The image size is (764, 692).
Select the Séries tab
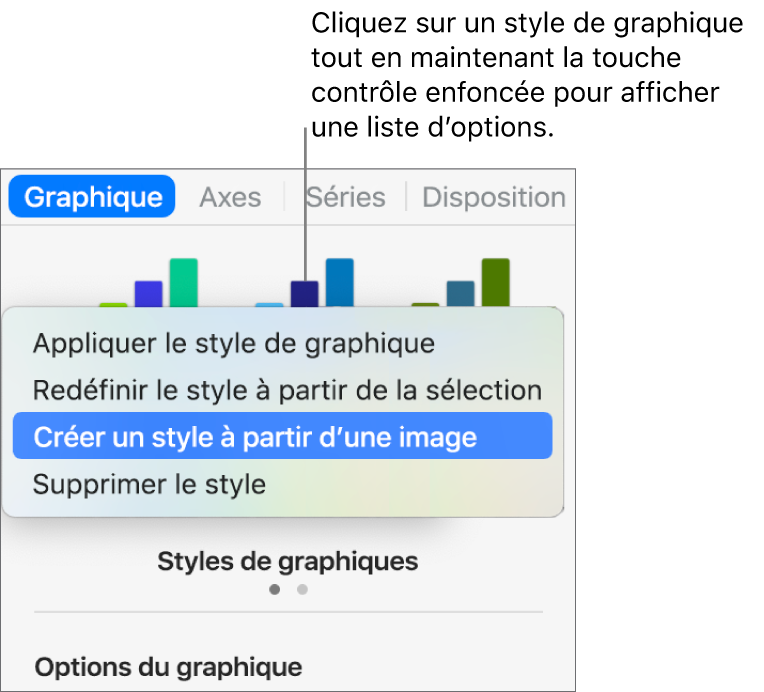click(x=344, y=197)
